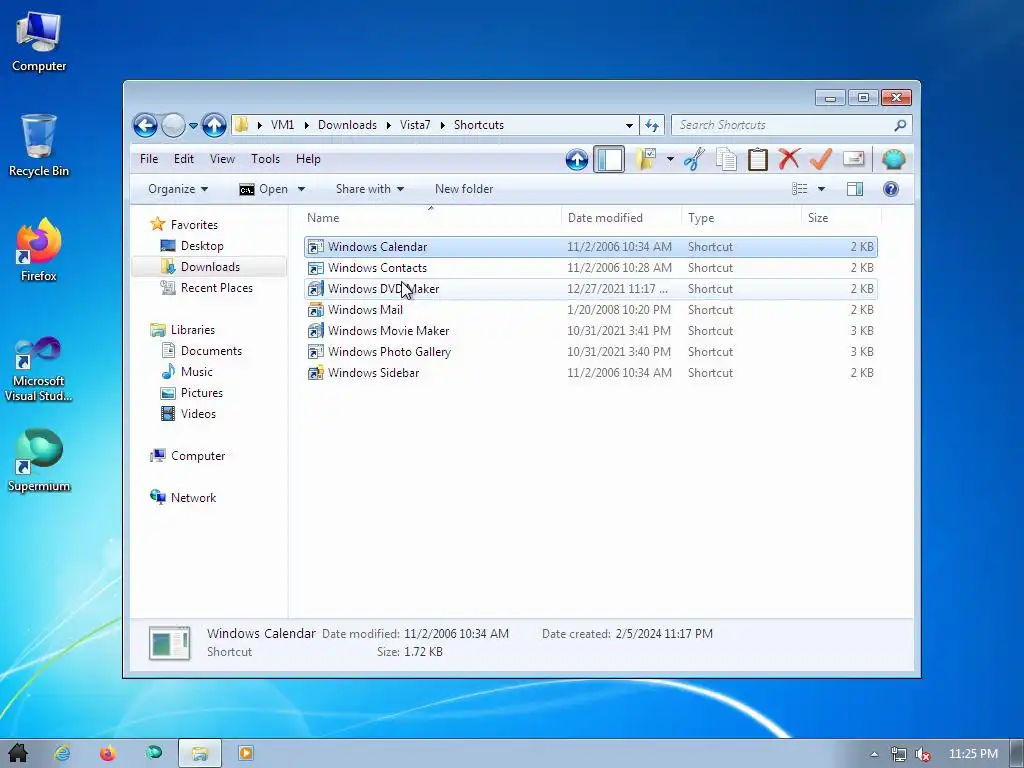Select the Documents library
1024x768 pixels.
(211, 351)
